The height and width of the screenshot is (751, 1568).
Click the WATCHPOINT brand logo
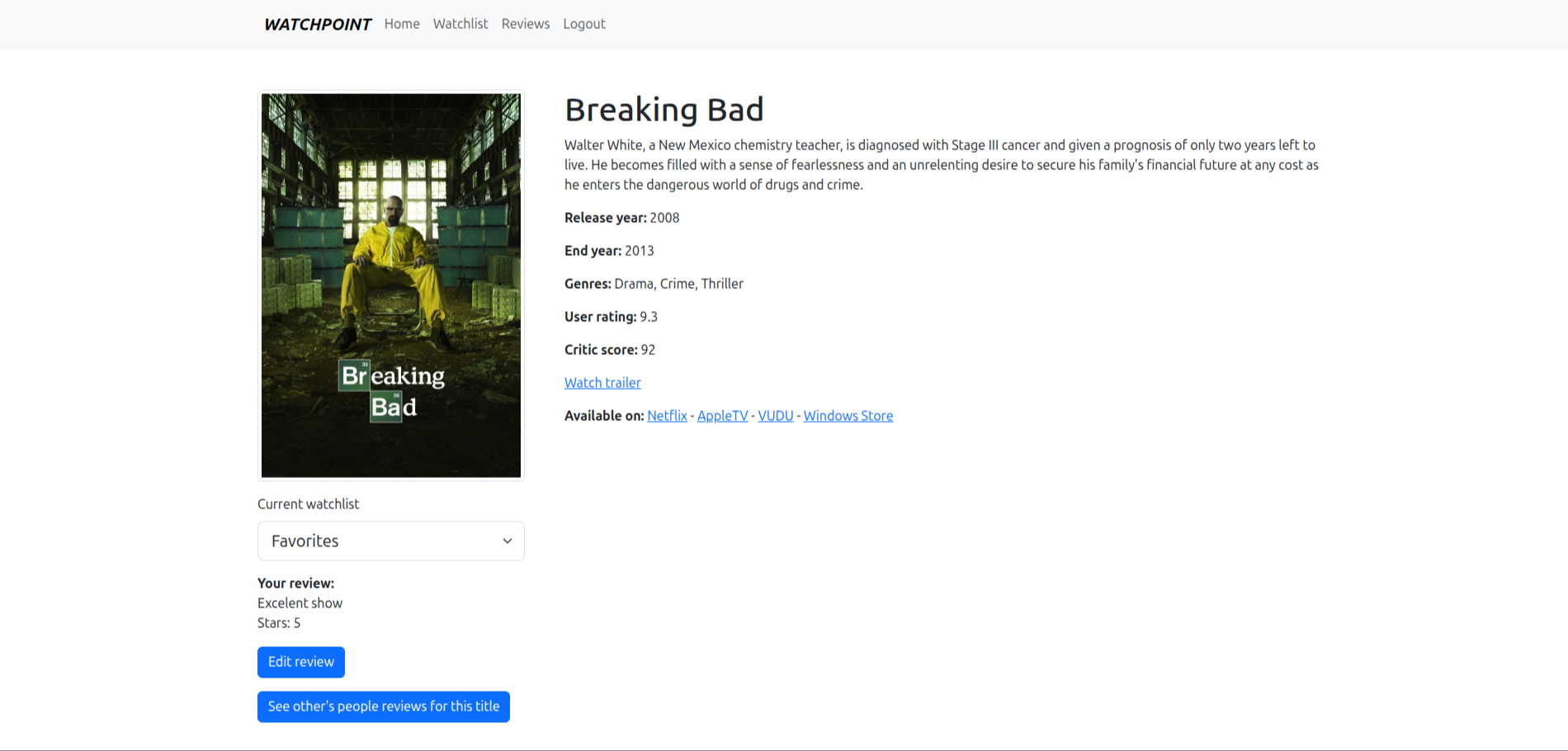point(317,25)
